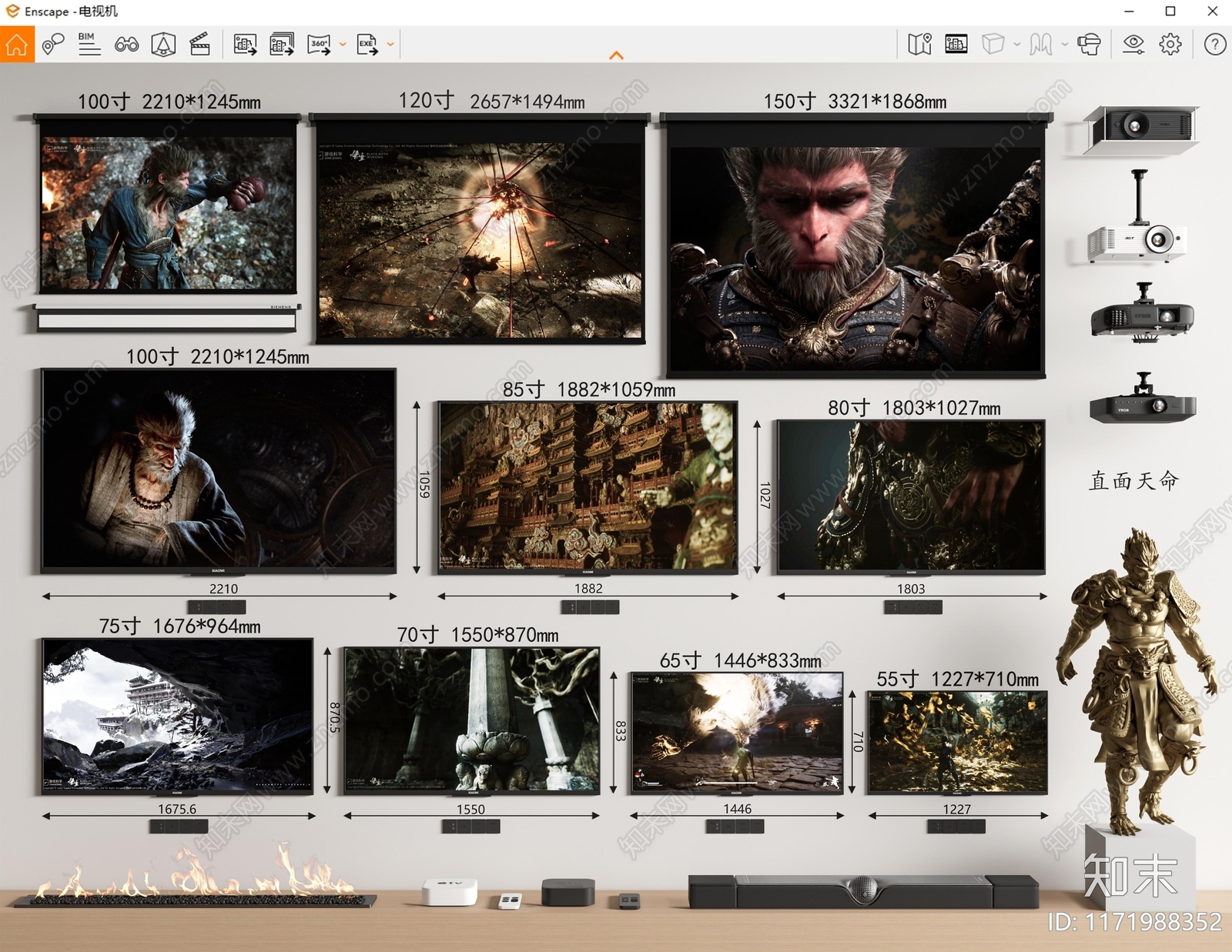Toggle View Synchronization icon

(163, 44)
